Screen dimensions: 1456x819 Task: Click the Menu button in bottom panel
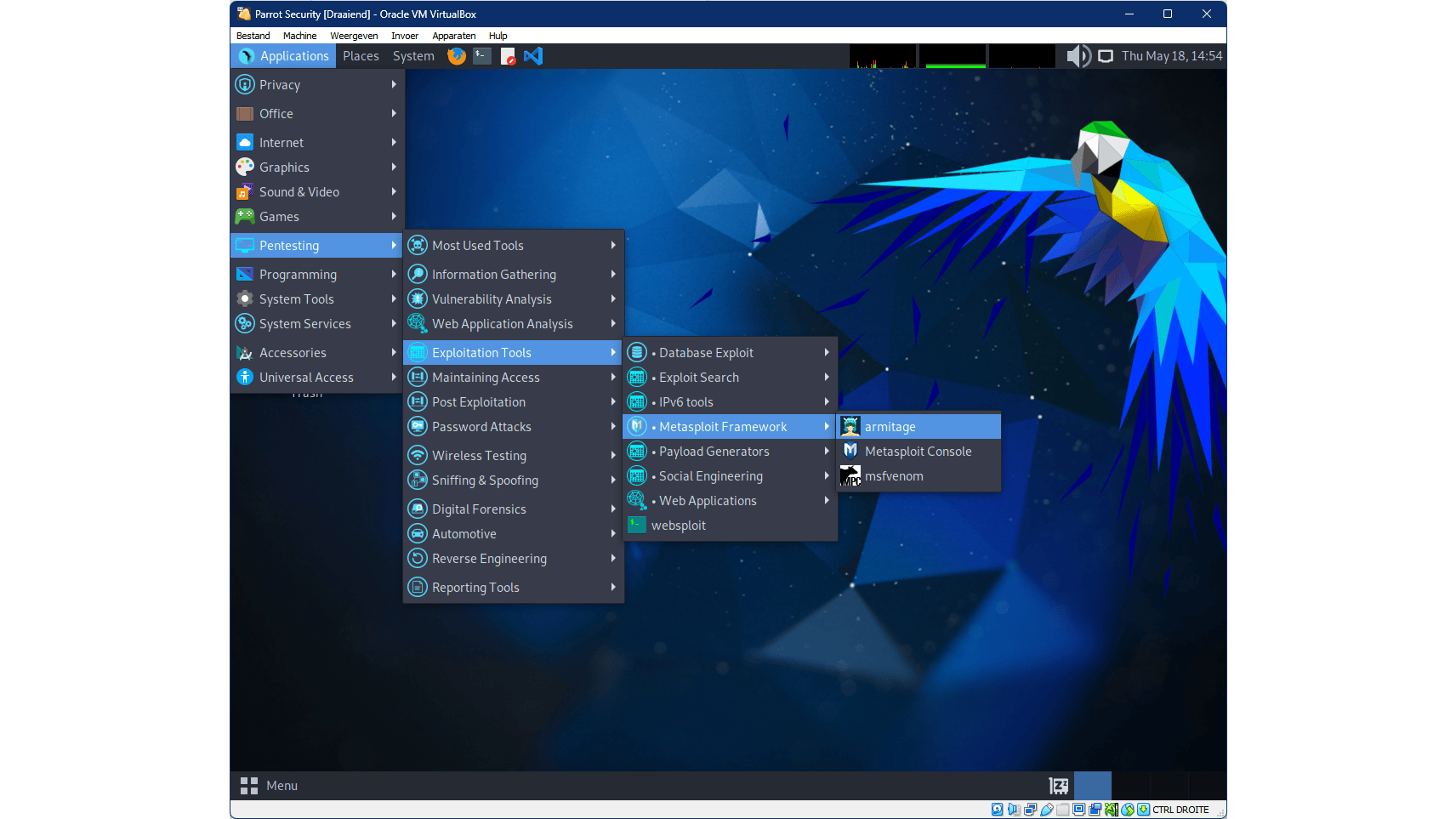269,786
